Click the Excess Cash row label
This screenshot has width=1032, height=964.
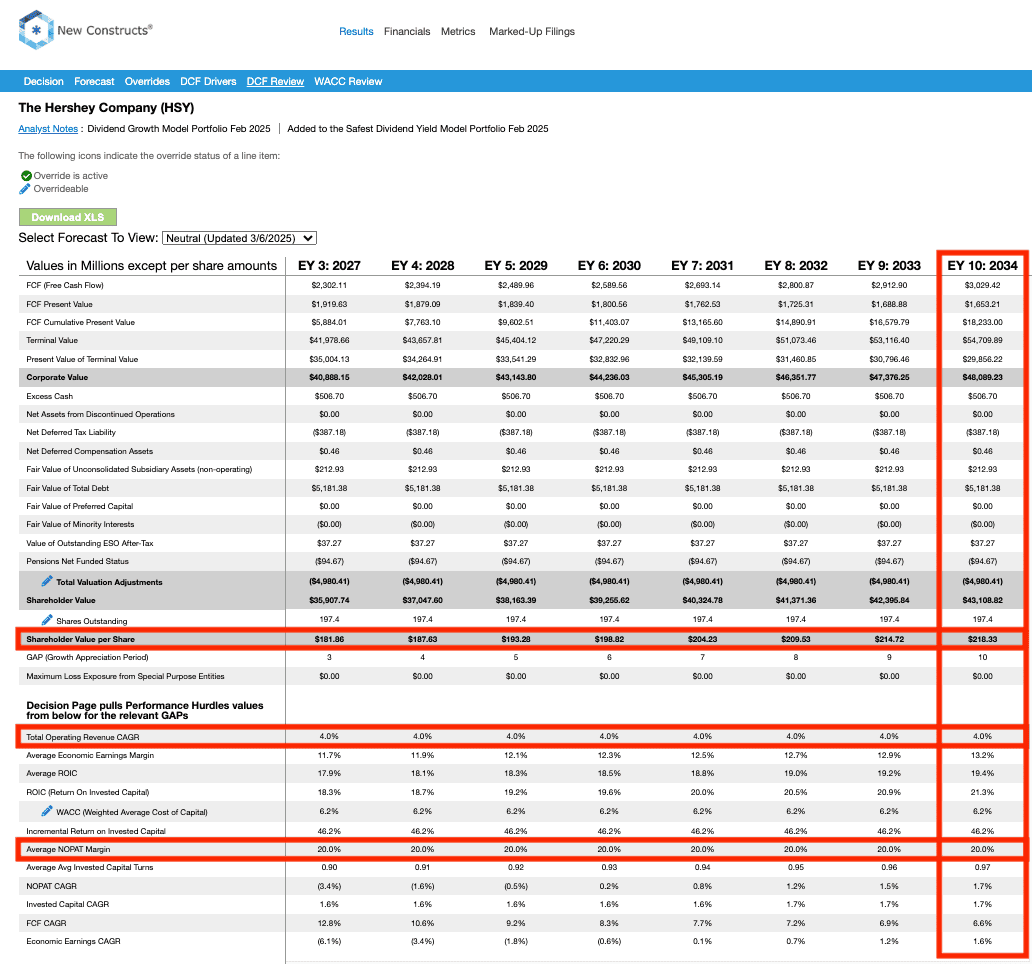click(x=49, y=396)
